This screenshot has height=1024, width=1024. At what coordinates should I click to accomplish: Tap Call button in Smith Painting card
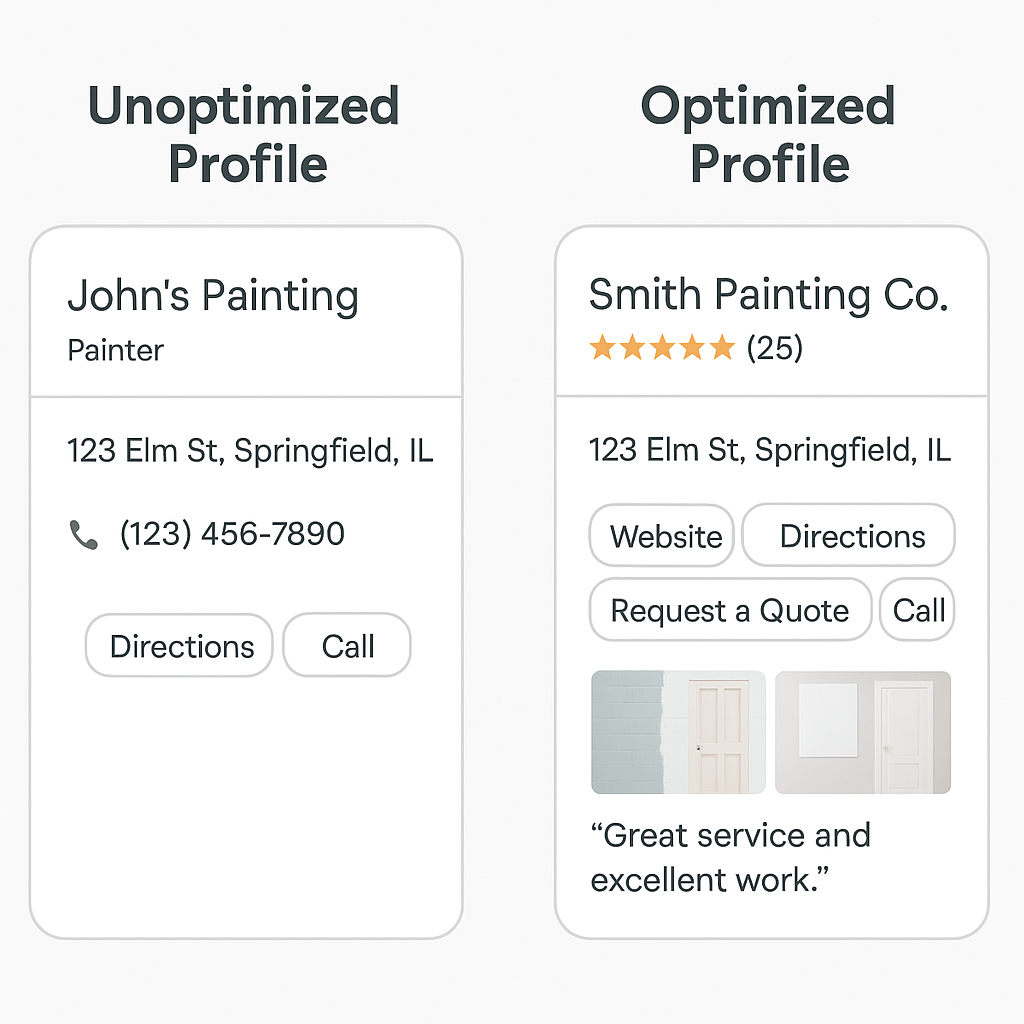(918, 609)
